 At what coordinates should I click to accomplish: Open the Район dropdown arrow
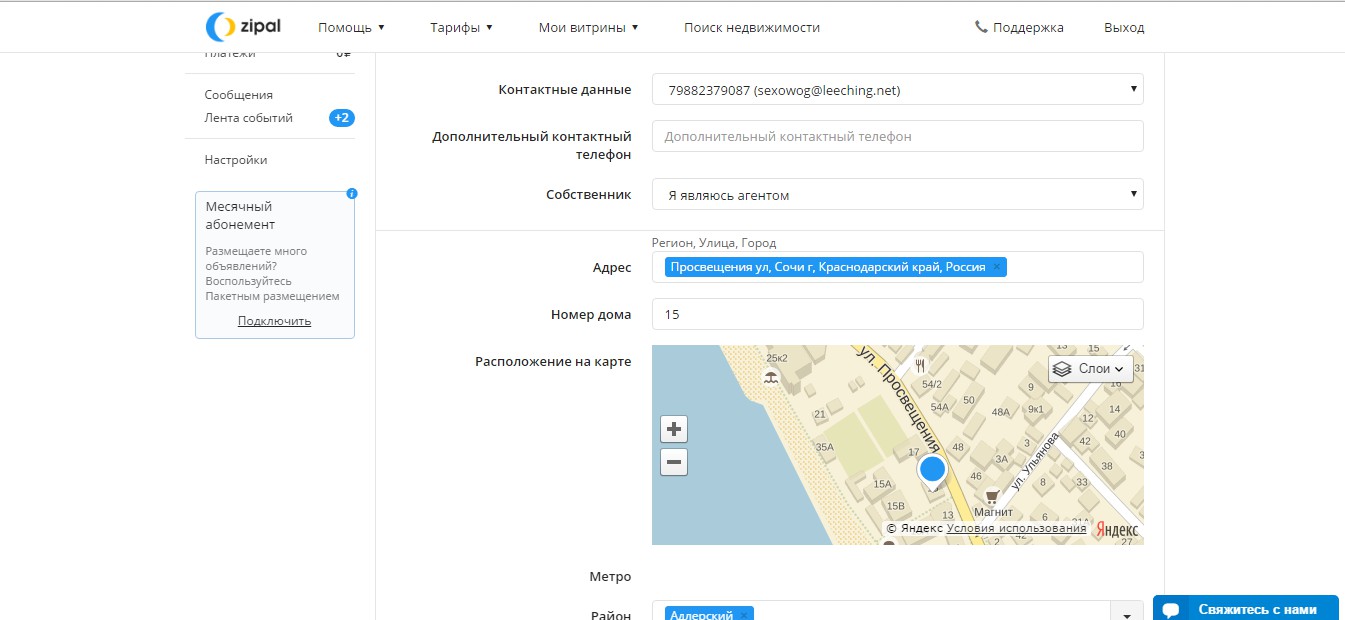pos(1127,614)
